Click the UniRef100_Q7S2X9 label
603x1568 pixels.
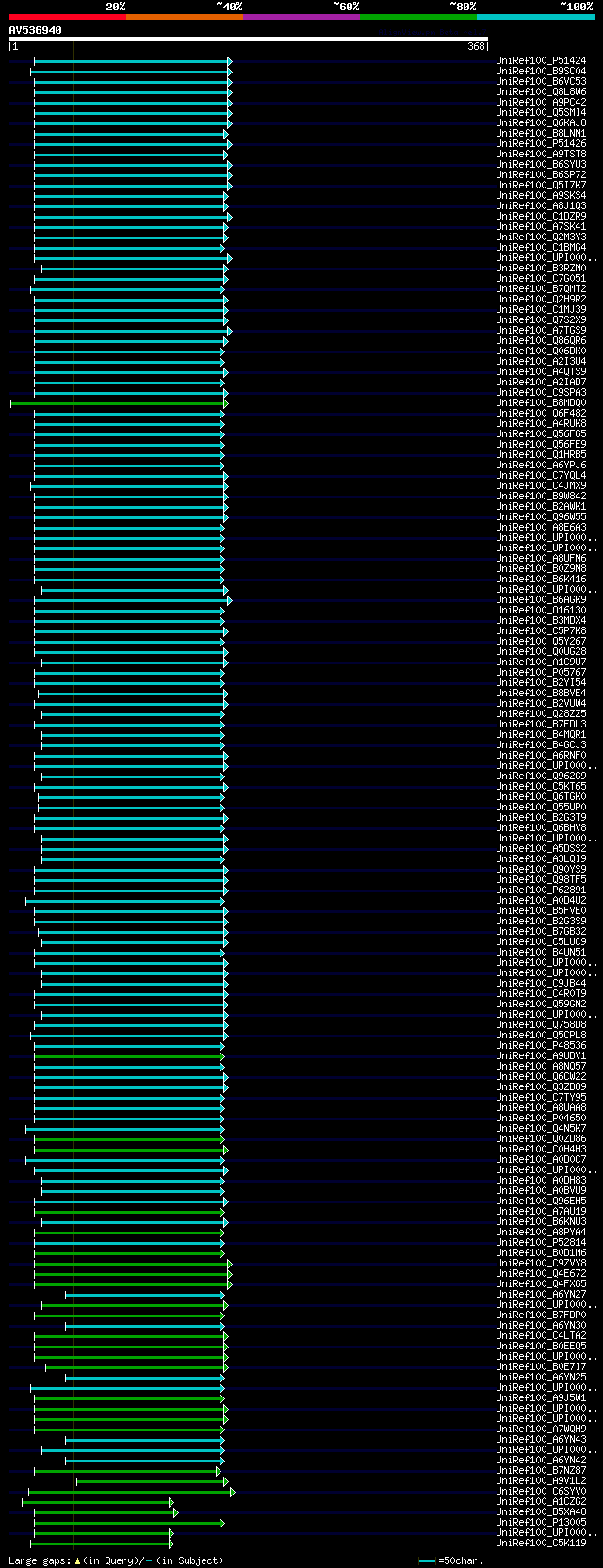[541, 320]
